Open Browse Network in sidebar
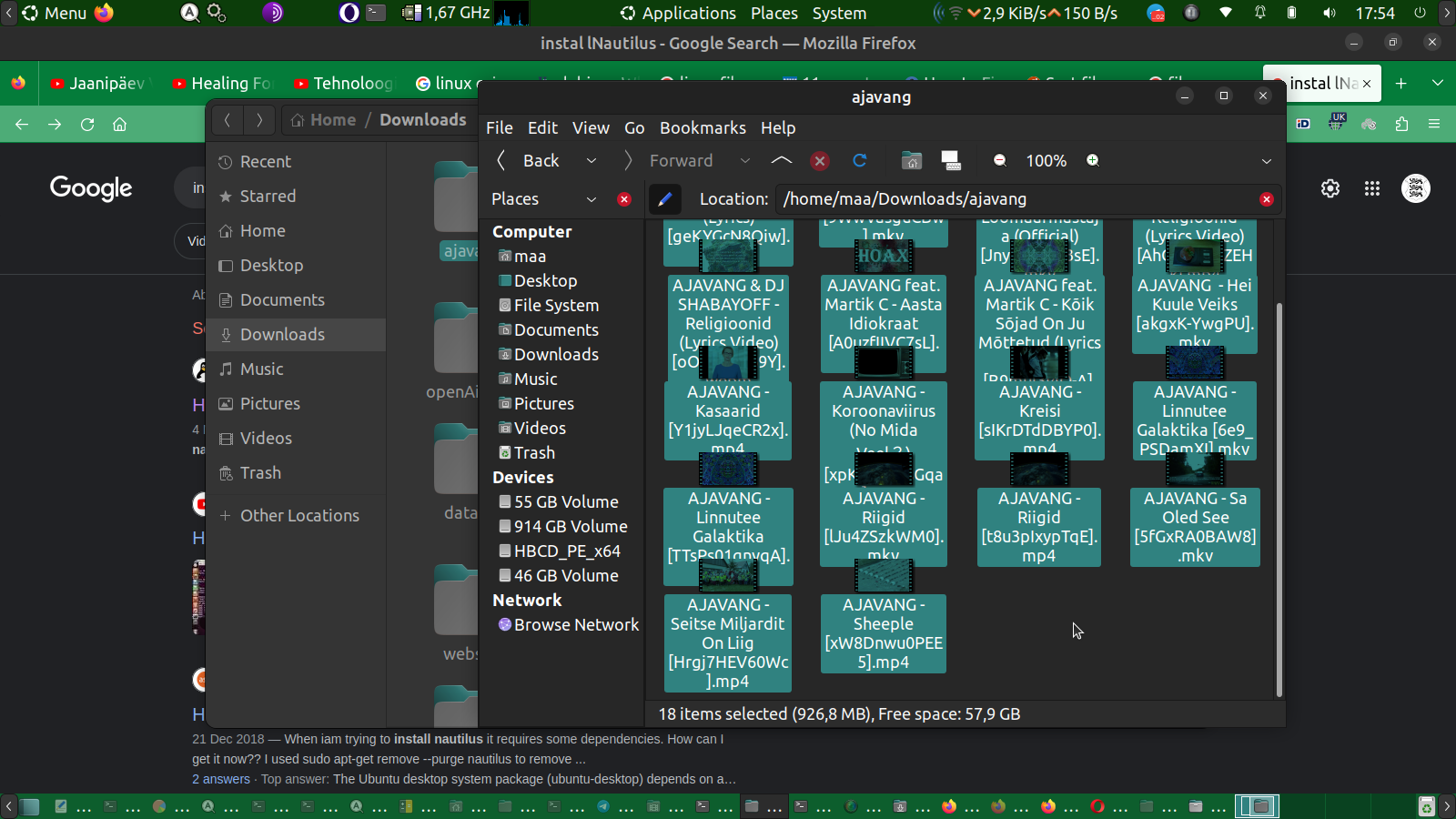 coord(575,625)
